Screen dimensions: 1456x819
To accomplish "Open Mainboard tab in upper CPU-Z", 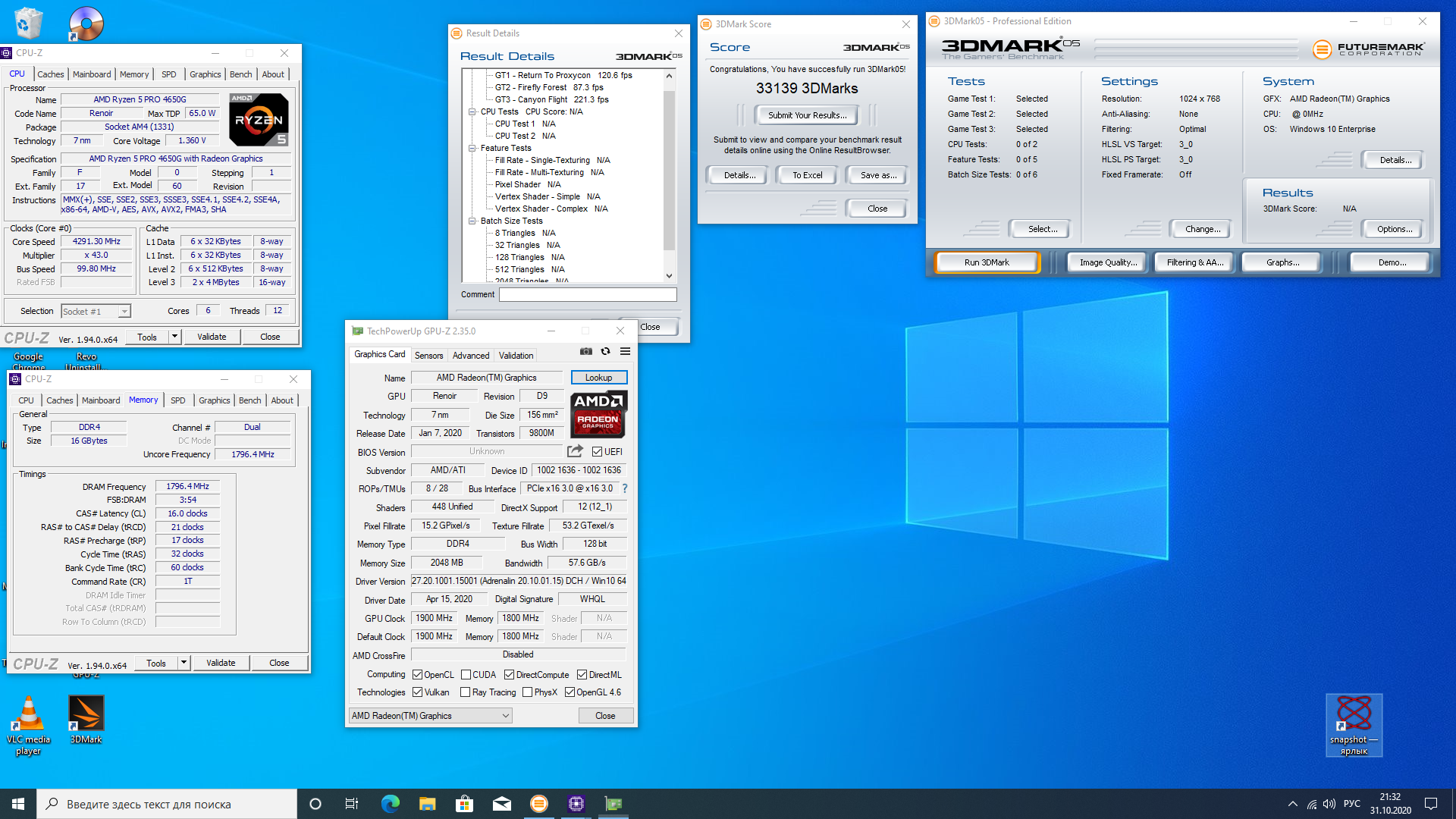I will click(92, 74).
